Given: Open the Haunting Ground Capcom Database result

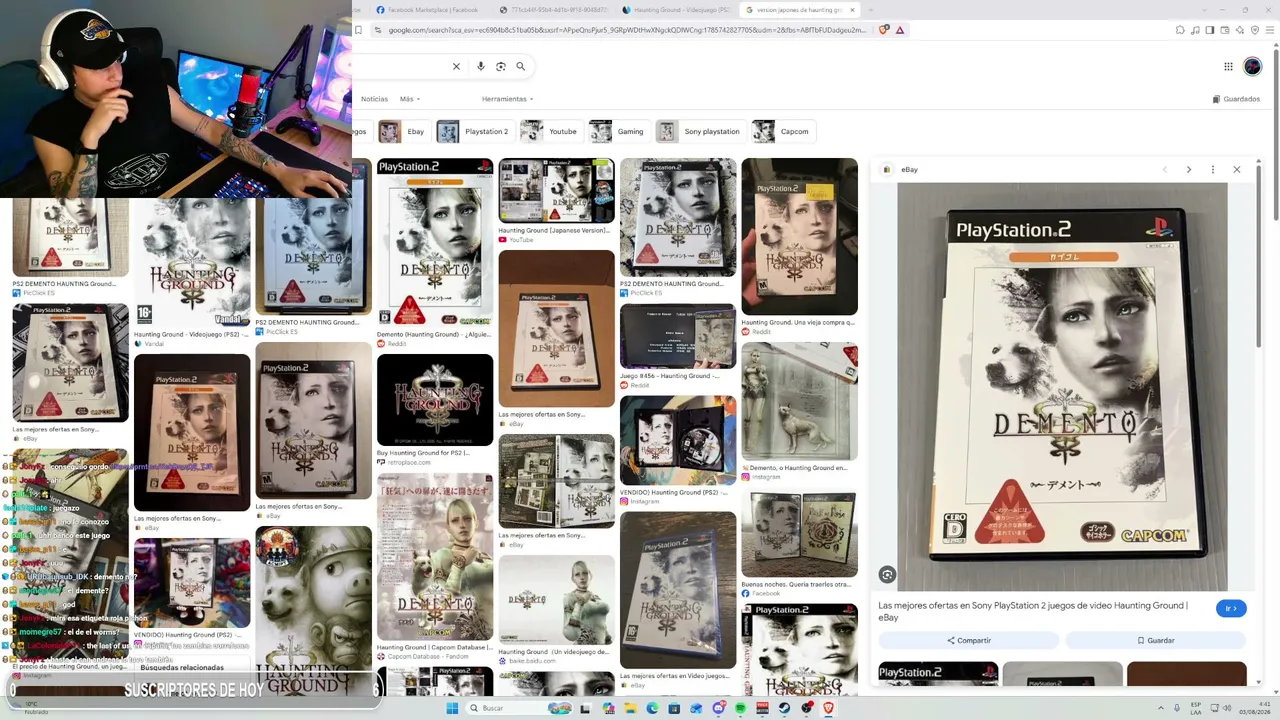Looking at the screenshot, I should 435,557.
